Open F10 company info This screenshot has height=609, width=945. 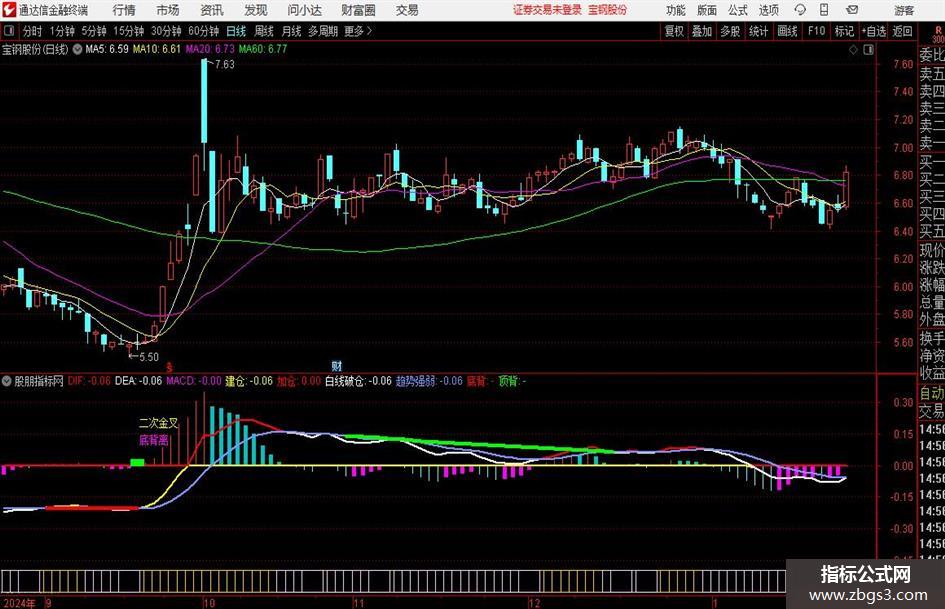click(816, 31)
